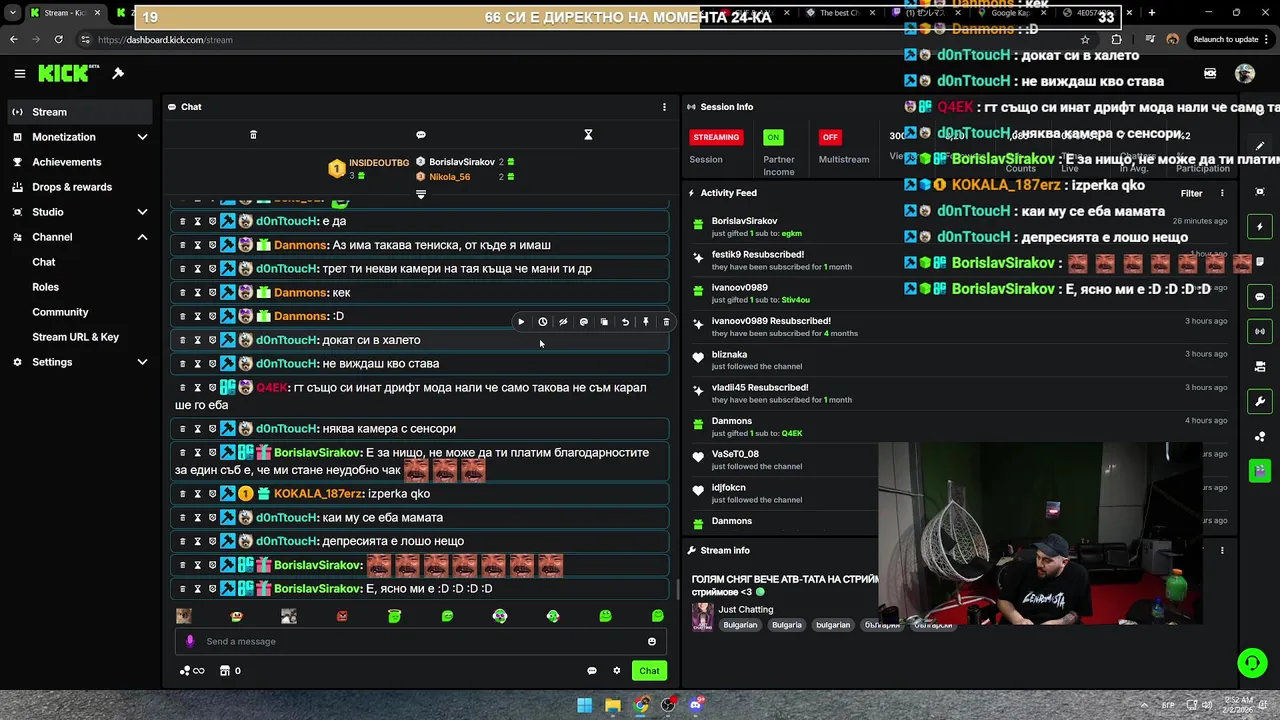Click the mention icon in hover toolbar
Image resolution: width=1280 pixels, height=720 pixels.
pyautogui.click(x=584, y=322)
